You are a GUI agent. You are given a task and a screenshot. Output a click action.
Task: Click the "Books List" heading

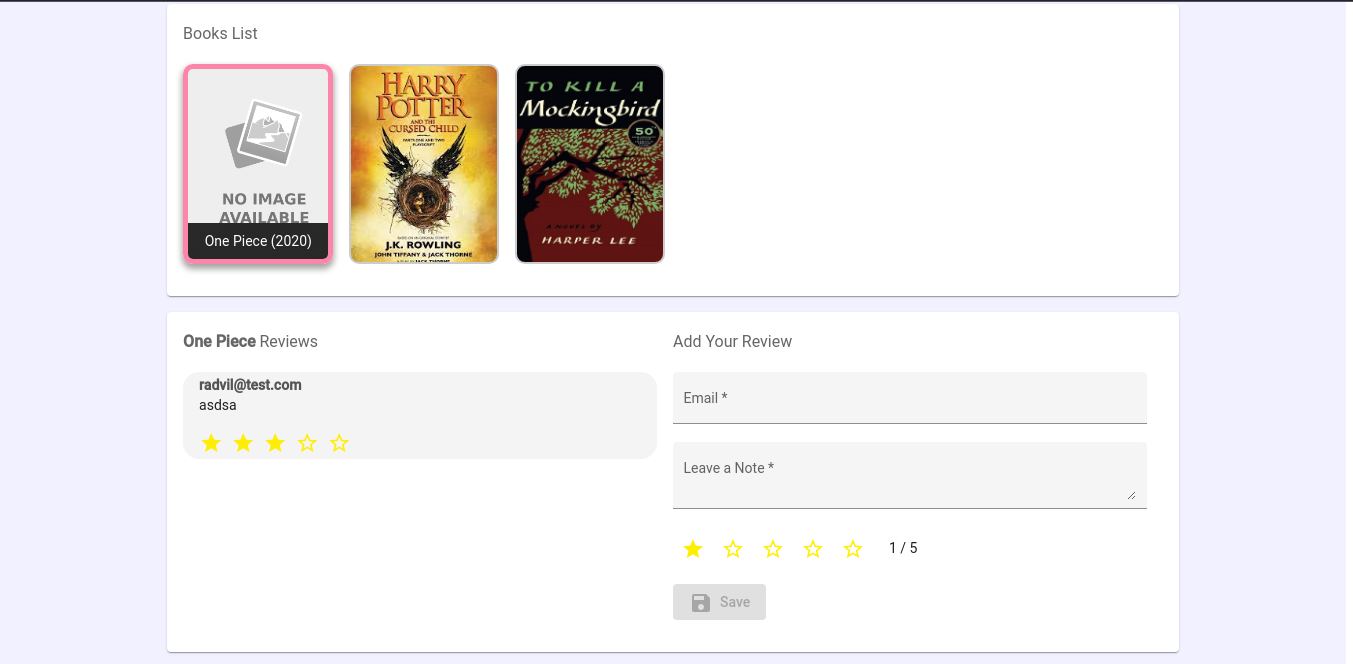pos(220,33)
